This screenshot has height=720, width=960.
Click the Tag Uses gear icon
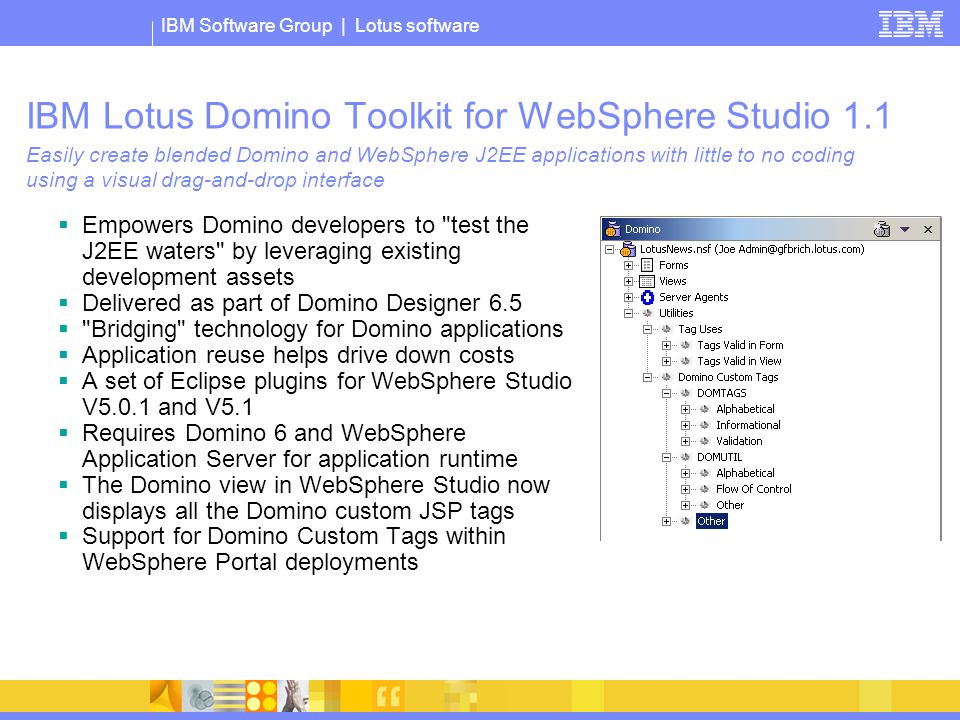click(x=666, y=329)
